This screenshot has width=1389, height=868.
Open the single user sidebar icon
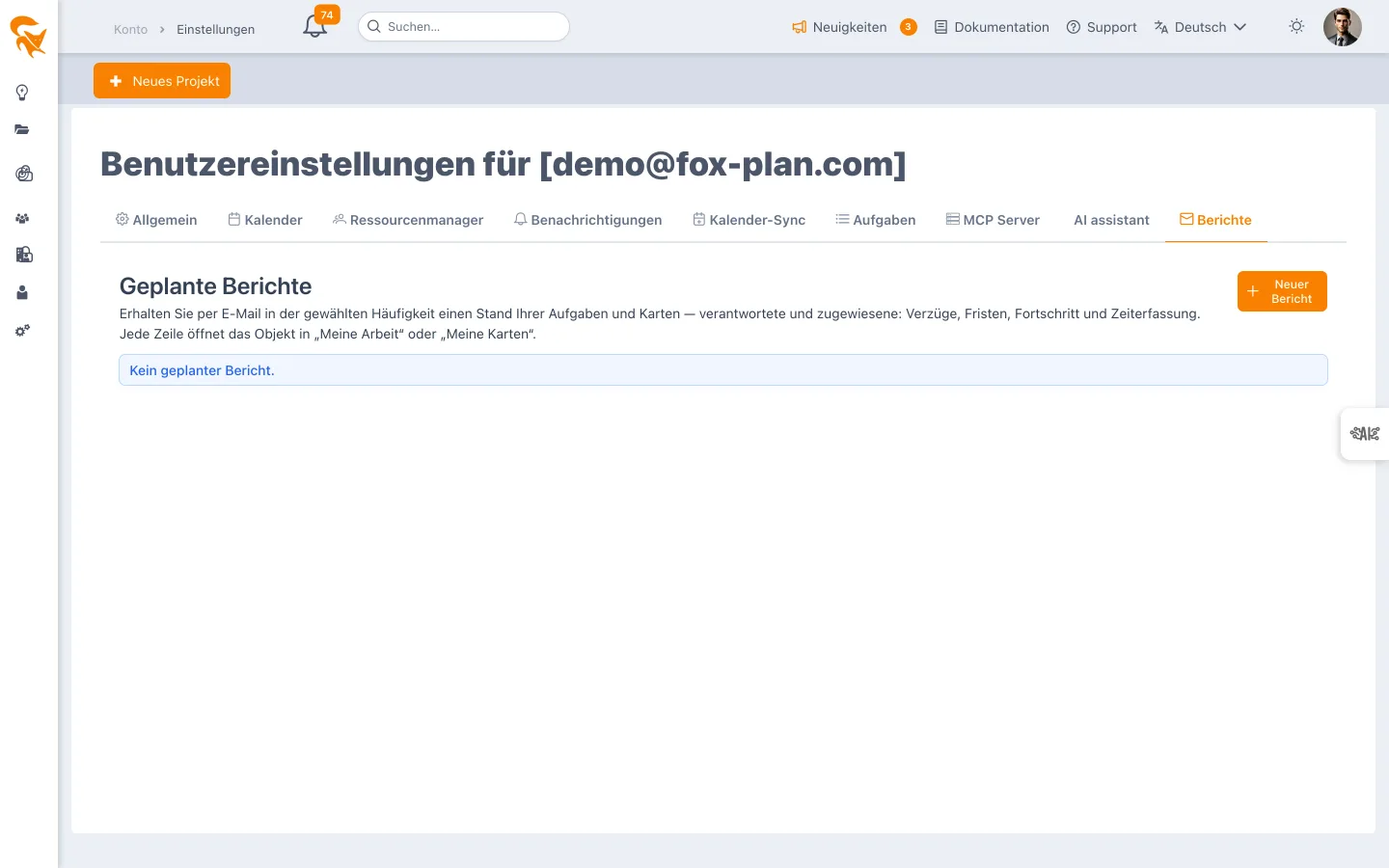(x=22, y=292)
